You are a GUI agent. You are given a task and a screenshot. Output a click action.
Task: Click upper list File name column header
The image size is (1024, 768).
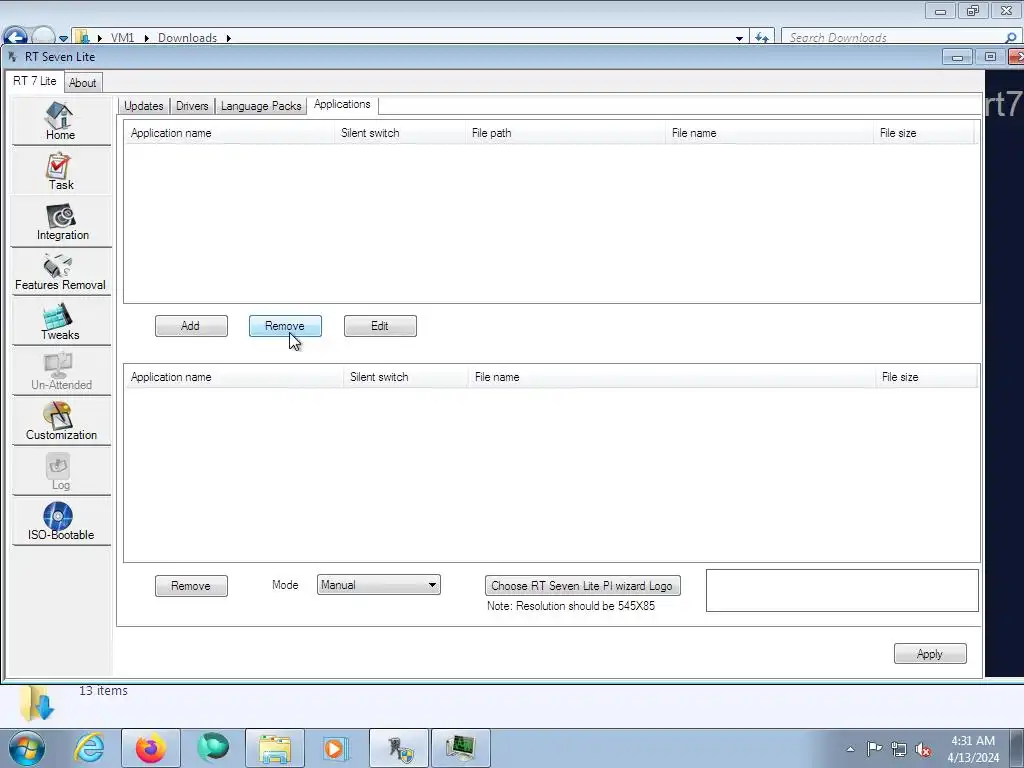click(x=769, y=133)
